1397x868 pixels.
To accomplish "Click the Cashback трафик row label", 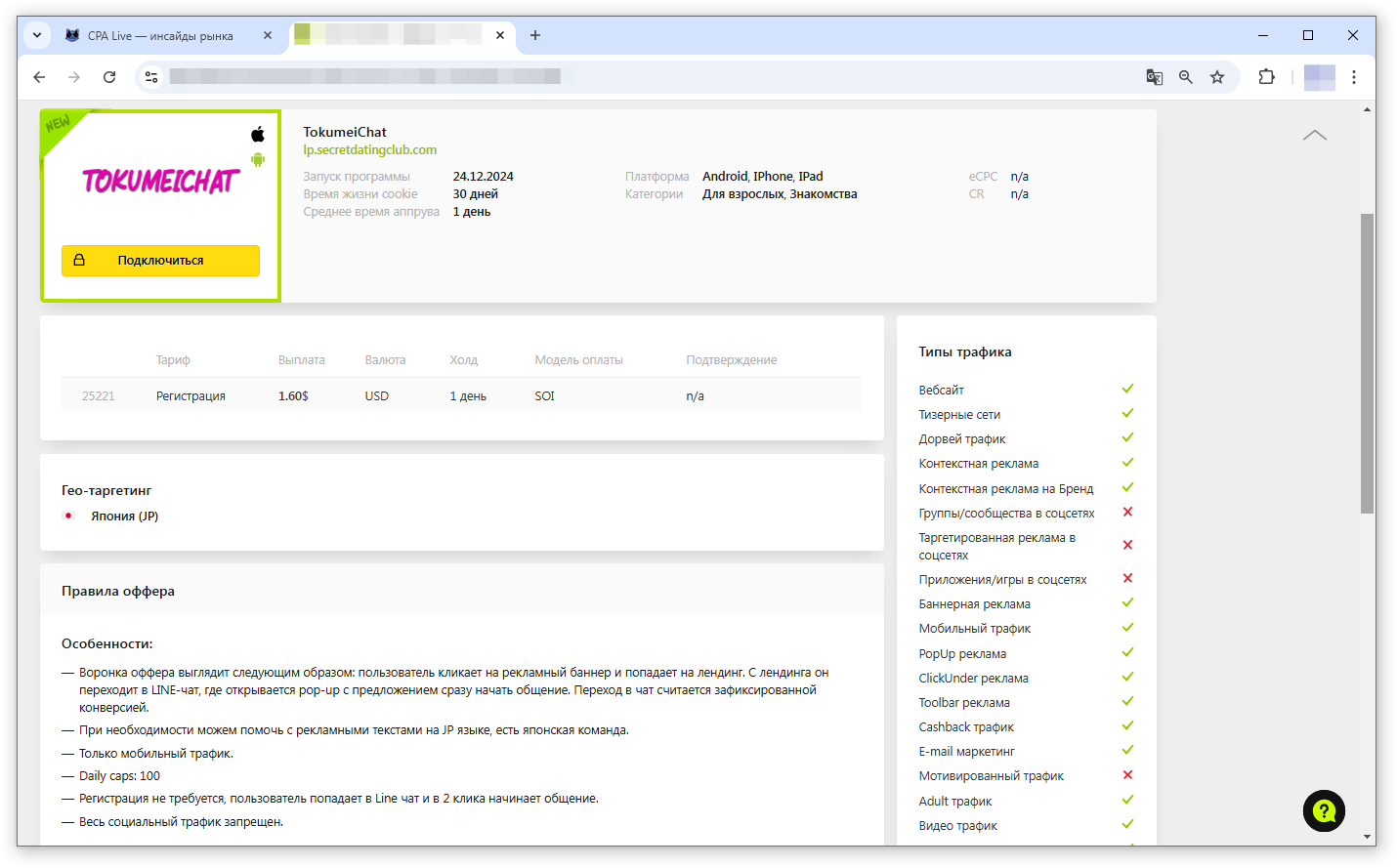I will pyautogui.click(x=966, y=727).
